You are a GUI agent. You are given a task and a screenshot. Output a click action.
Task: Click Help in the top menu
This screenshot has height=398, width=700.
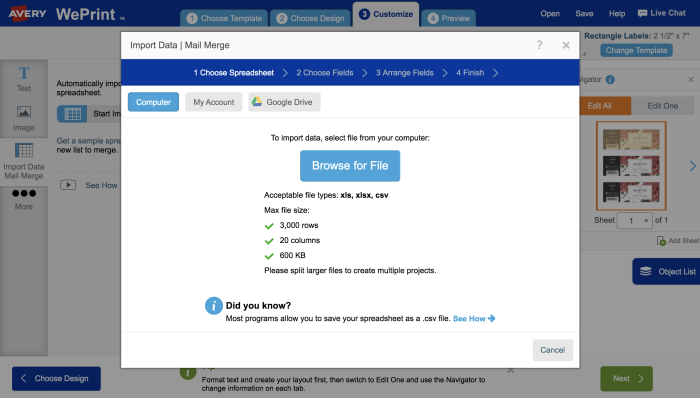coord(617,13)
